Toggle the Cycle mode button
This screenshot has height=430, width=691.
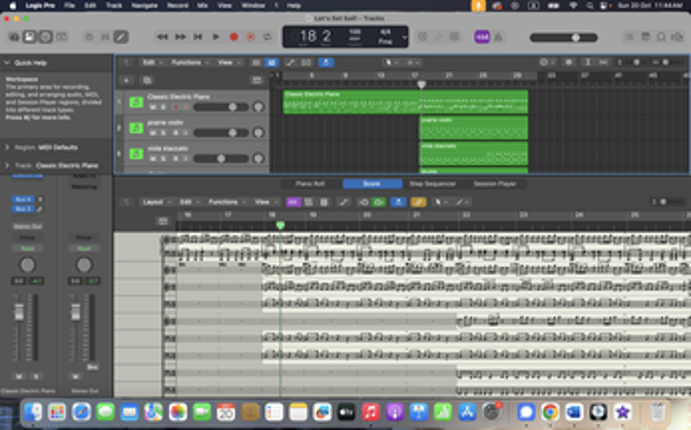click(x=267, y=37)
